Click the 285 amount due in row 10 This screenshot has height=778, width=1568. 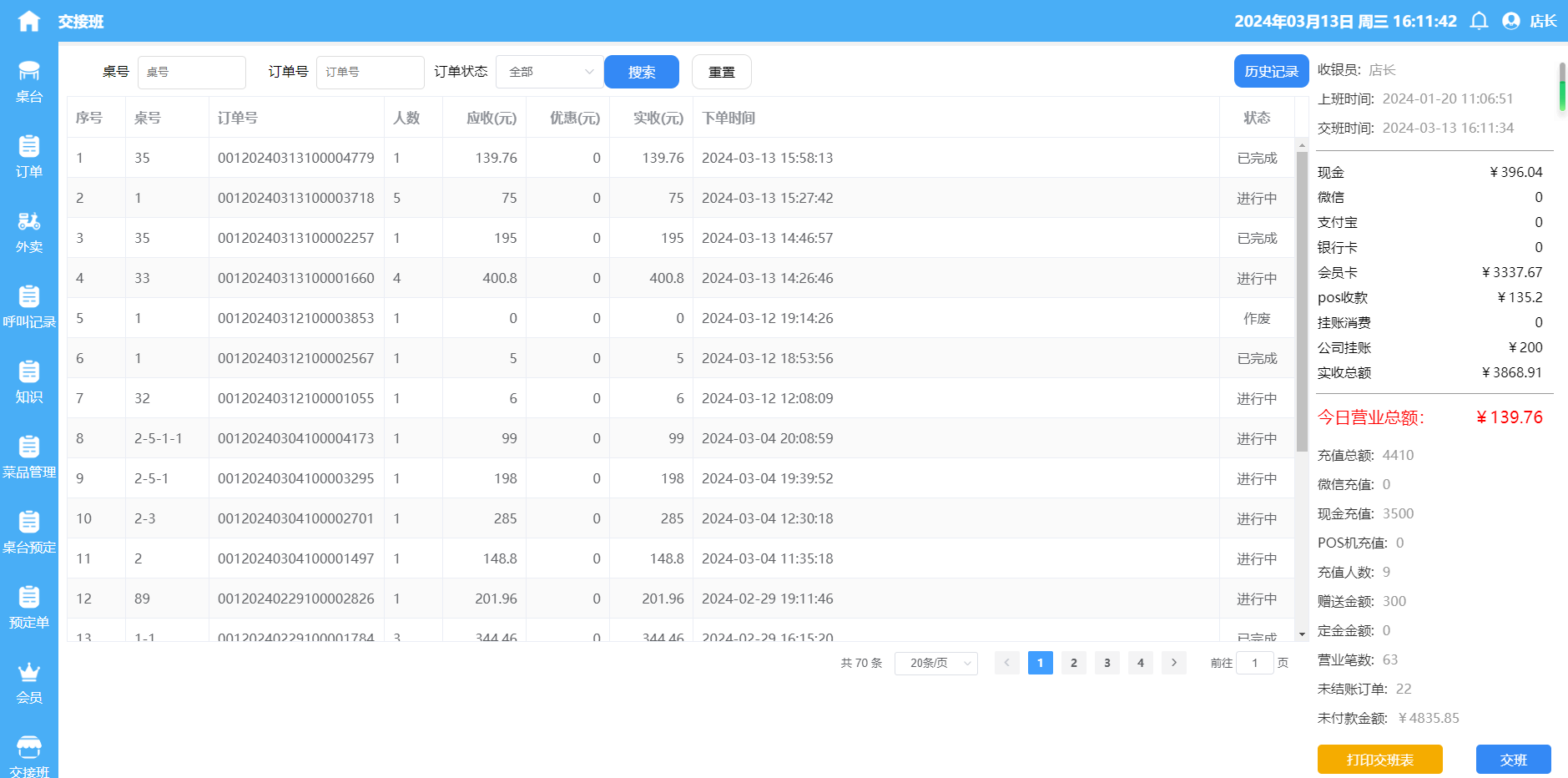coord(506,518)
